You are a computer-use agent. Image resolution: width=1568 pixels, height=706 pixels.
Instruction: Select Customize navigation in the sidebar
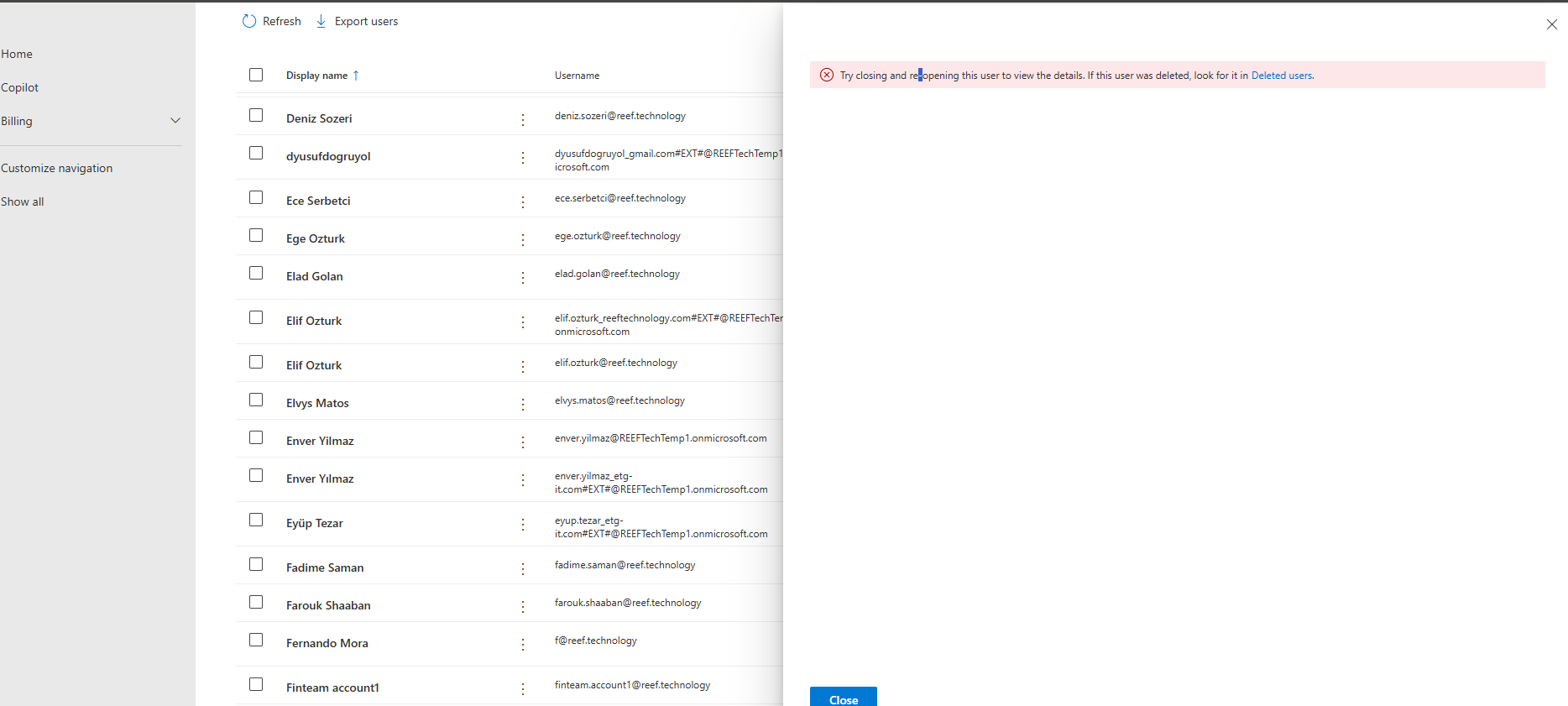[56, 168]
